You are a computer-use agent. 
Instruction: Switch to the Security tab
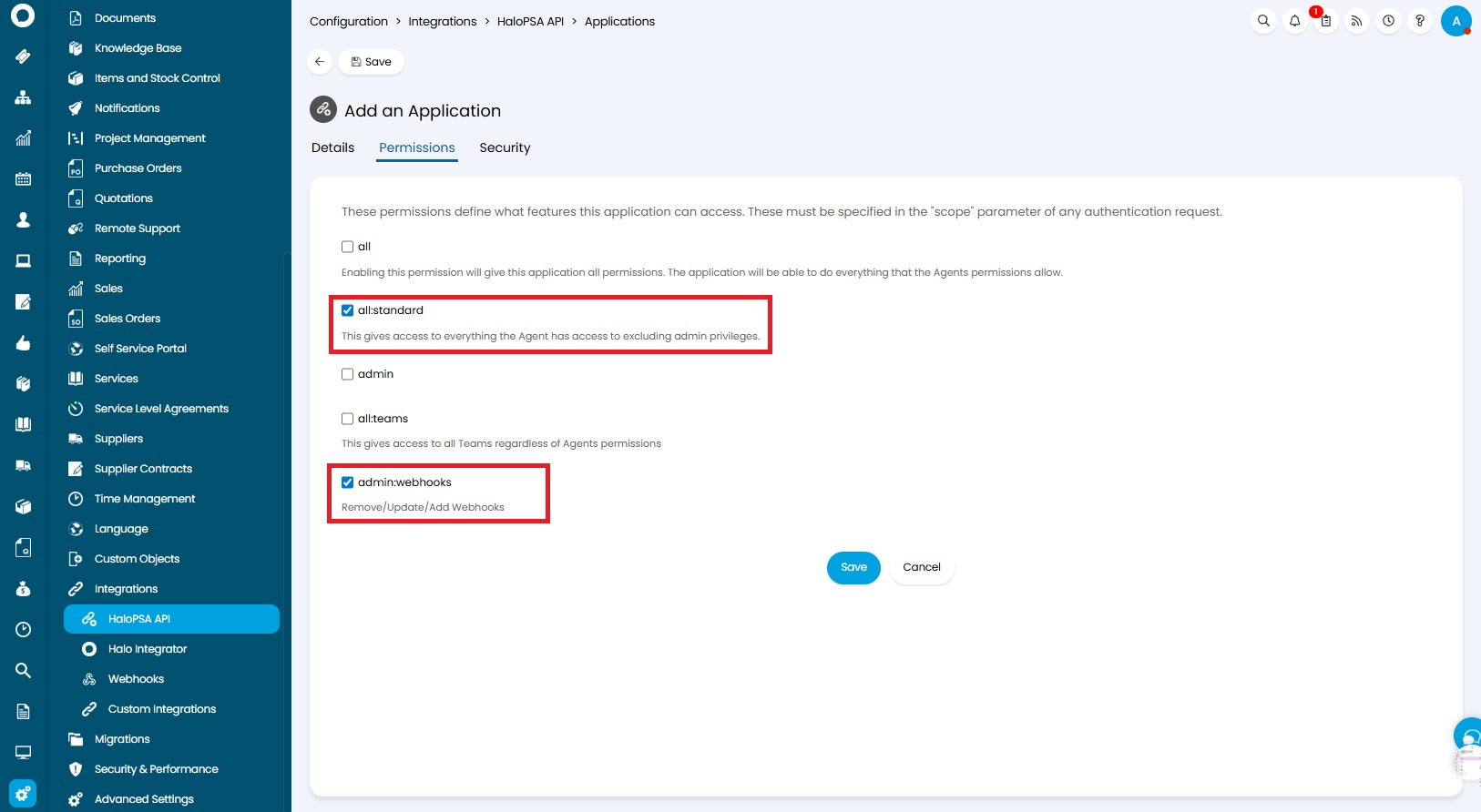[x=505, y=147]
